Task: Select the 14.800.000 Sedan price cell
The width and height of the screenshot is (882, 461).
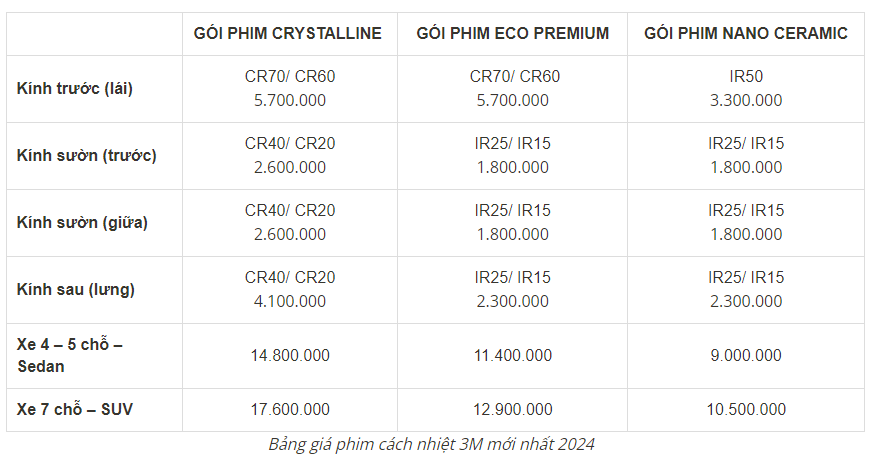Action: pos(289,355)
